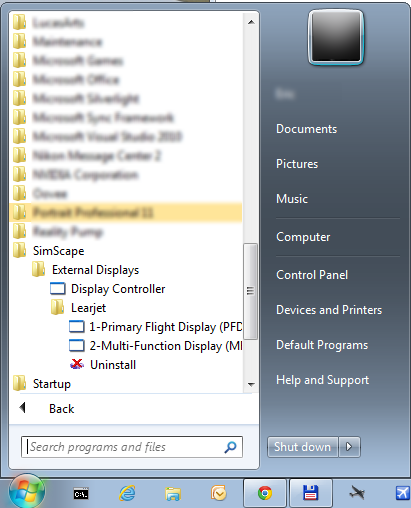Switch to the floppy disk app on taskbar

click(311, 493)
